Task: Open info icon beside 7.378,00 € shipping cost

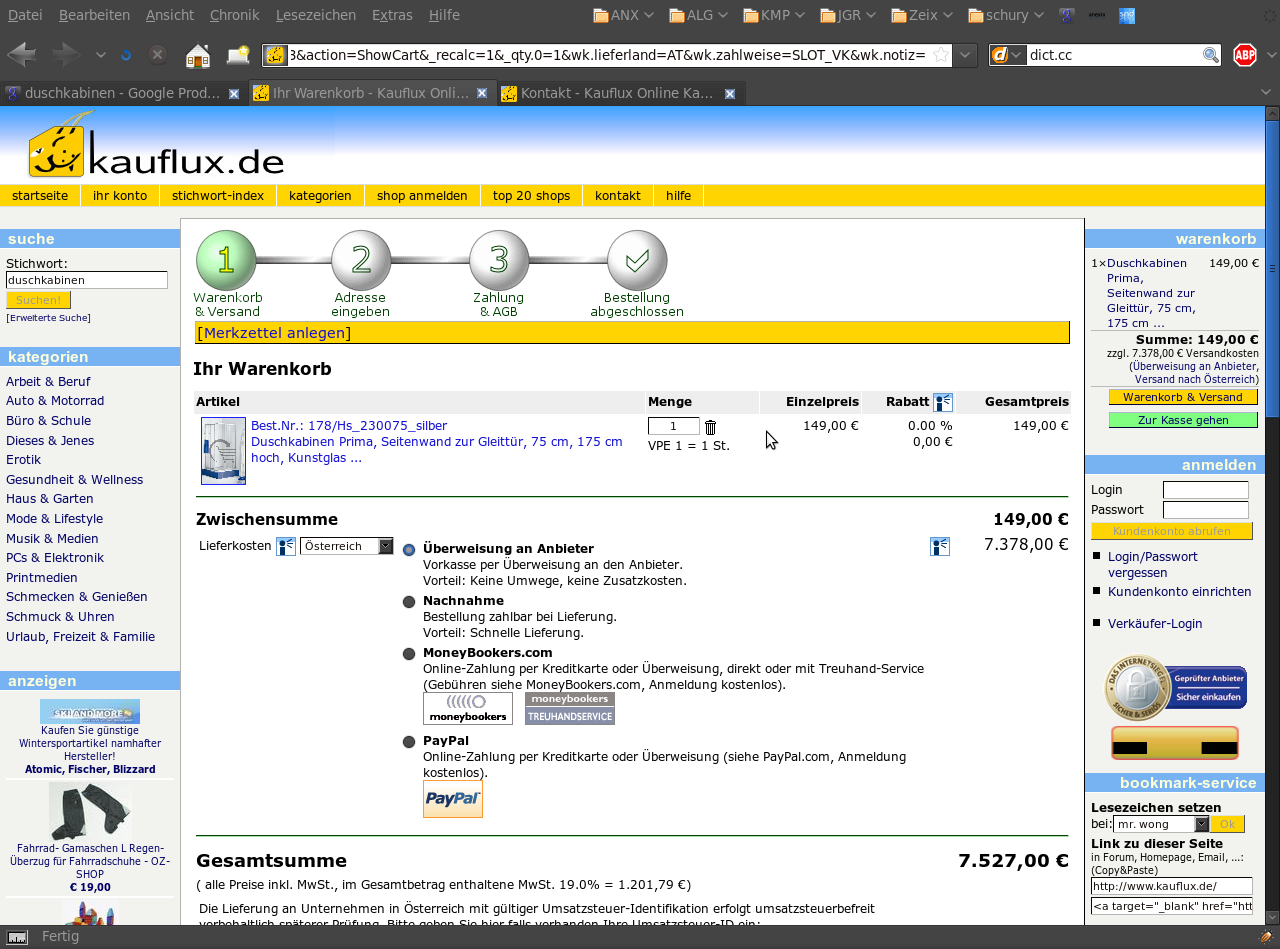Action: pyautogui.click(x=940, y=546)
